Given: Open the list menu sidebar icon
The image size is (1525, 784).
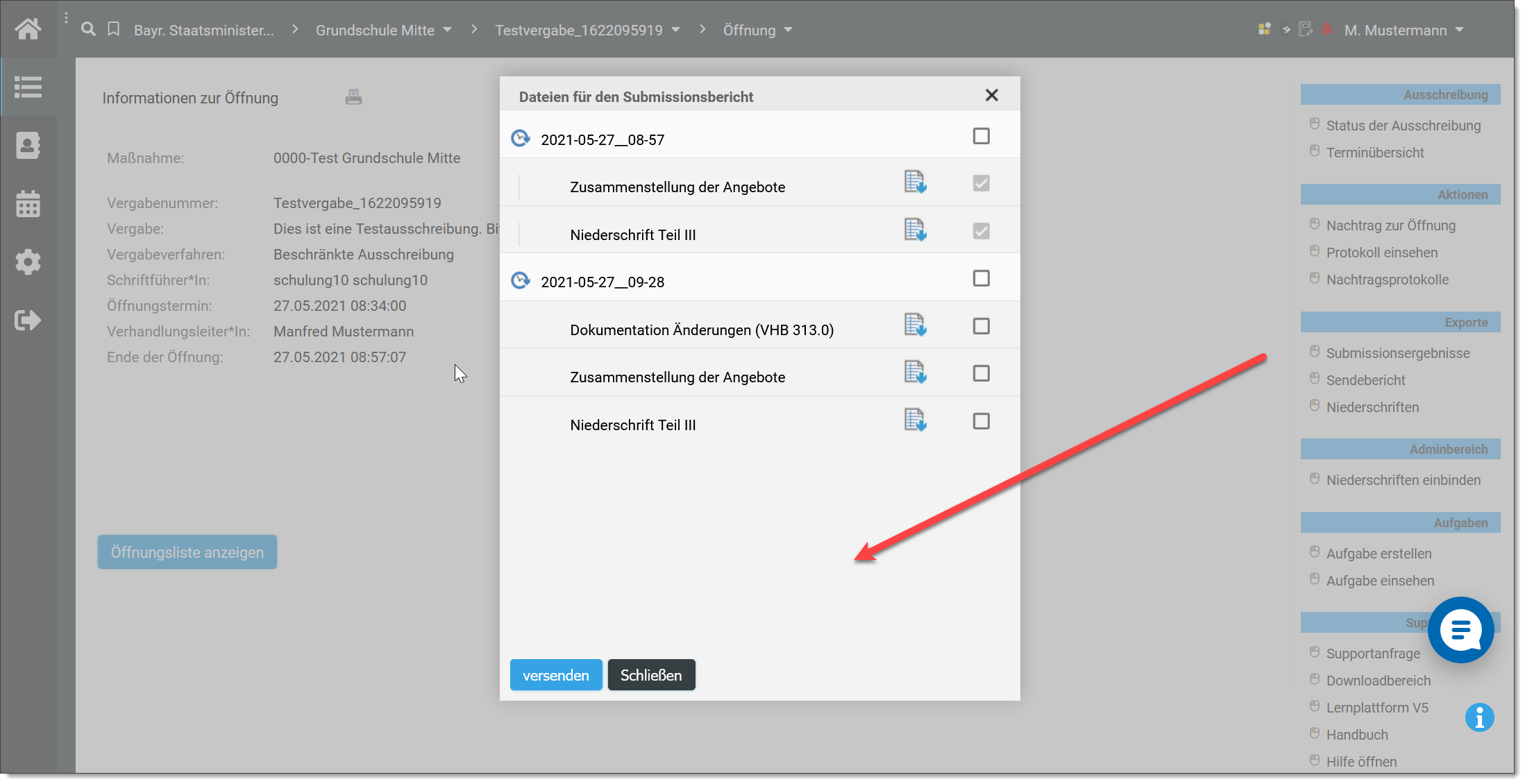Looking at the screenshot, I should point(28,87).
